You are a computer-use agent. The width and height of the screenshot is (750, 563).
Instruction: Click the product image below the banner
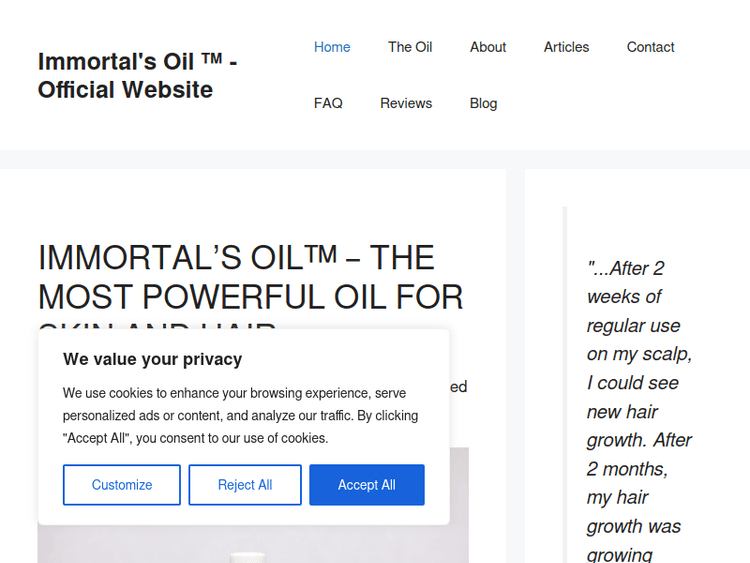253,544
